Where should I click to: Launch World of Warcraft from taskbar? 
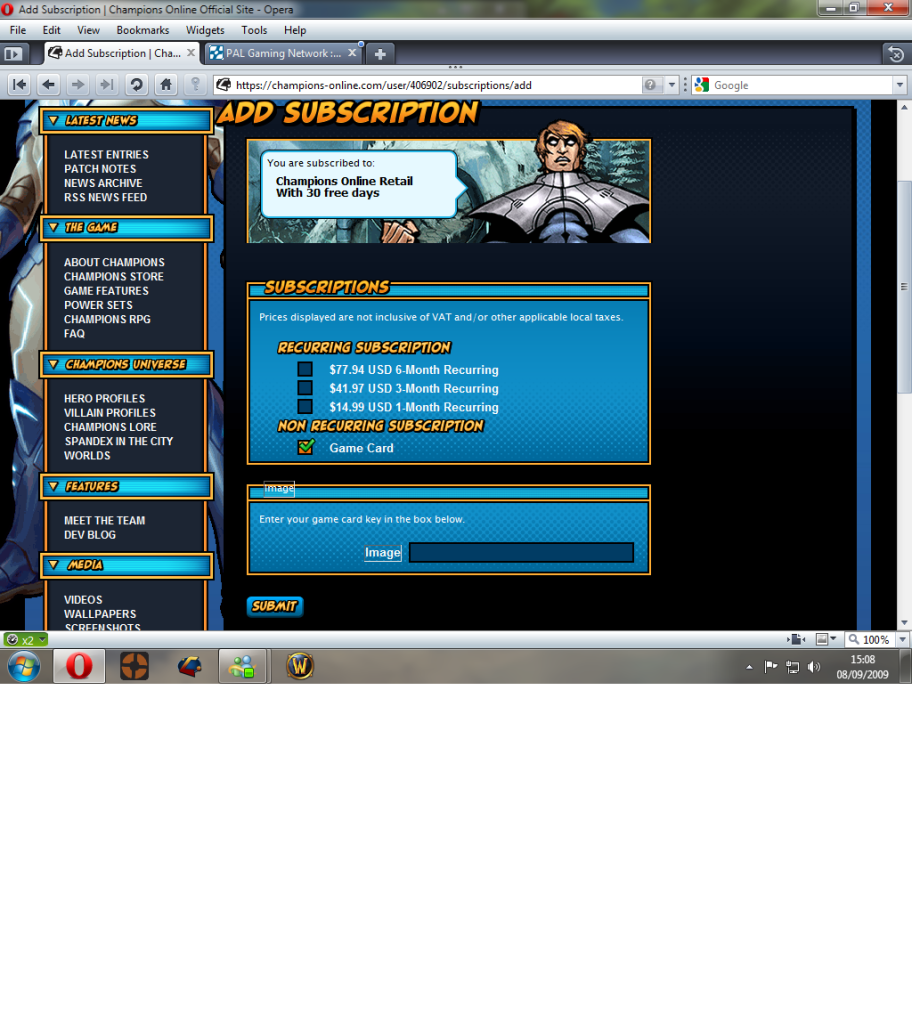300,666
